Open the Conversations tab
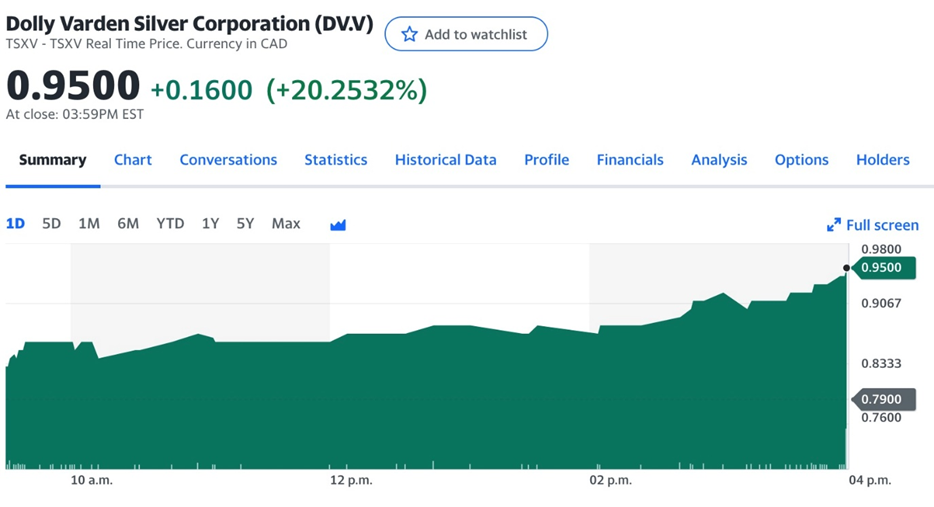 228,160
